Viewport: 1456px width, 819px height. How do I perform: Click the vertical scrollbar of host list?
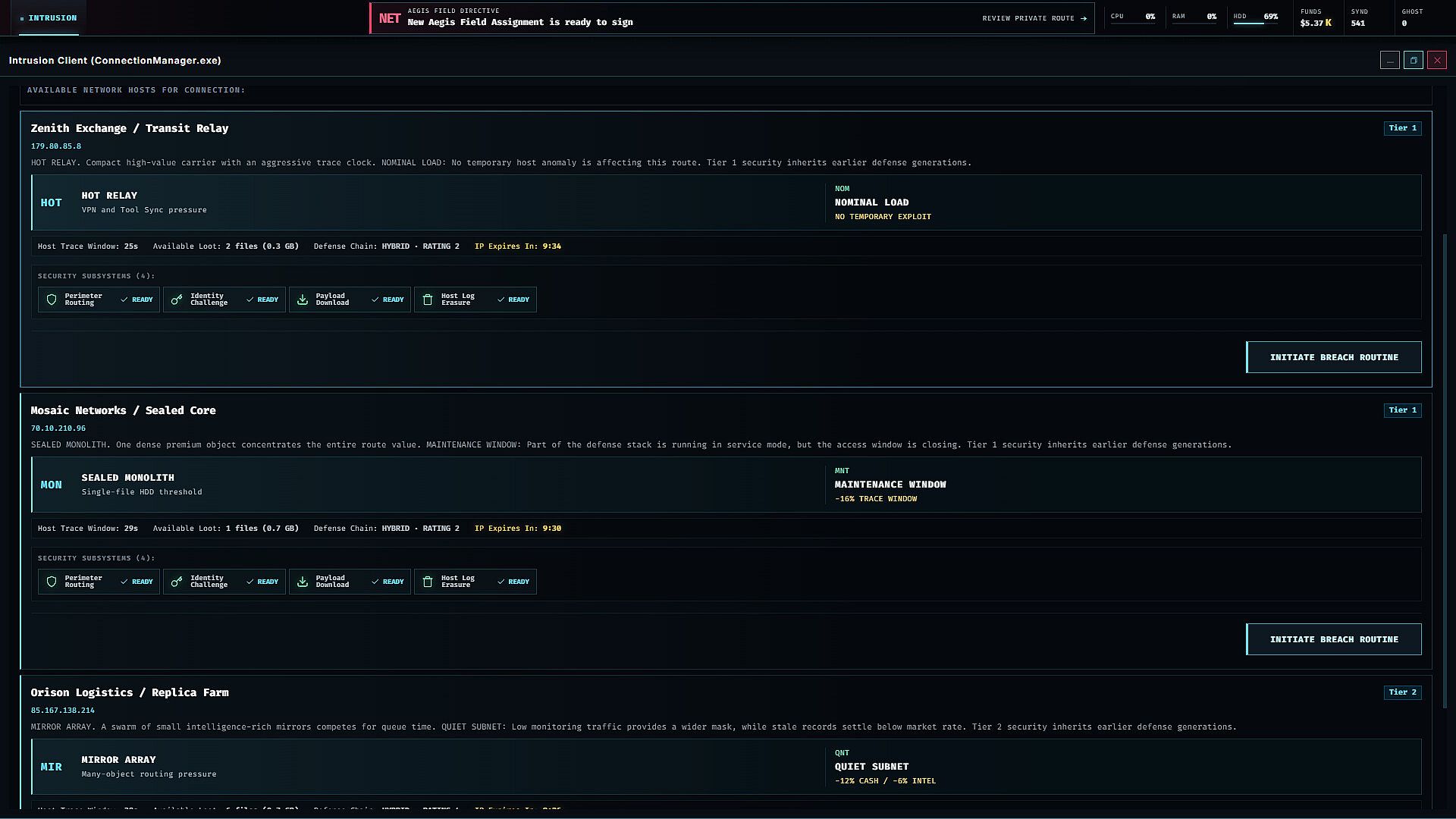click(x=1445, y=472)
